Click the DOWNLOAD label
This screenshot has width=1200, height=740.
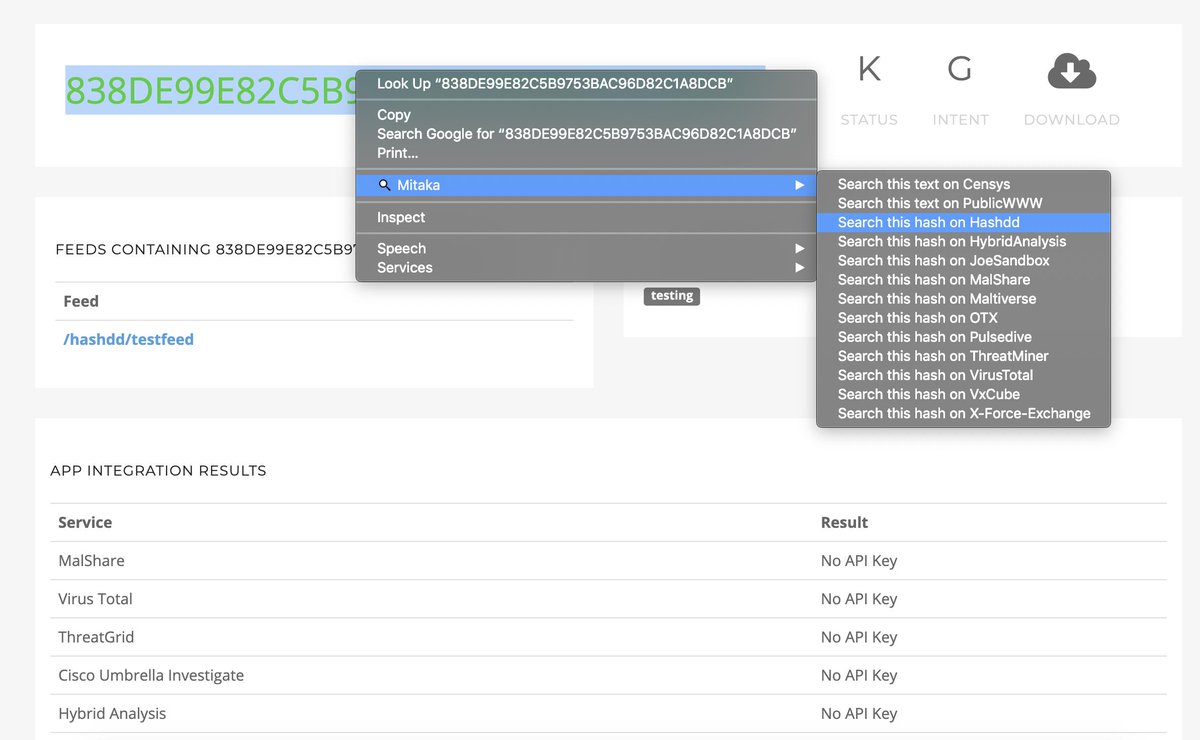1072,119
